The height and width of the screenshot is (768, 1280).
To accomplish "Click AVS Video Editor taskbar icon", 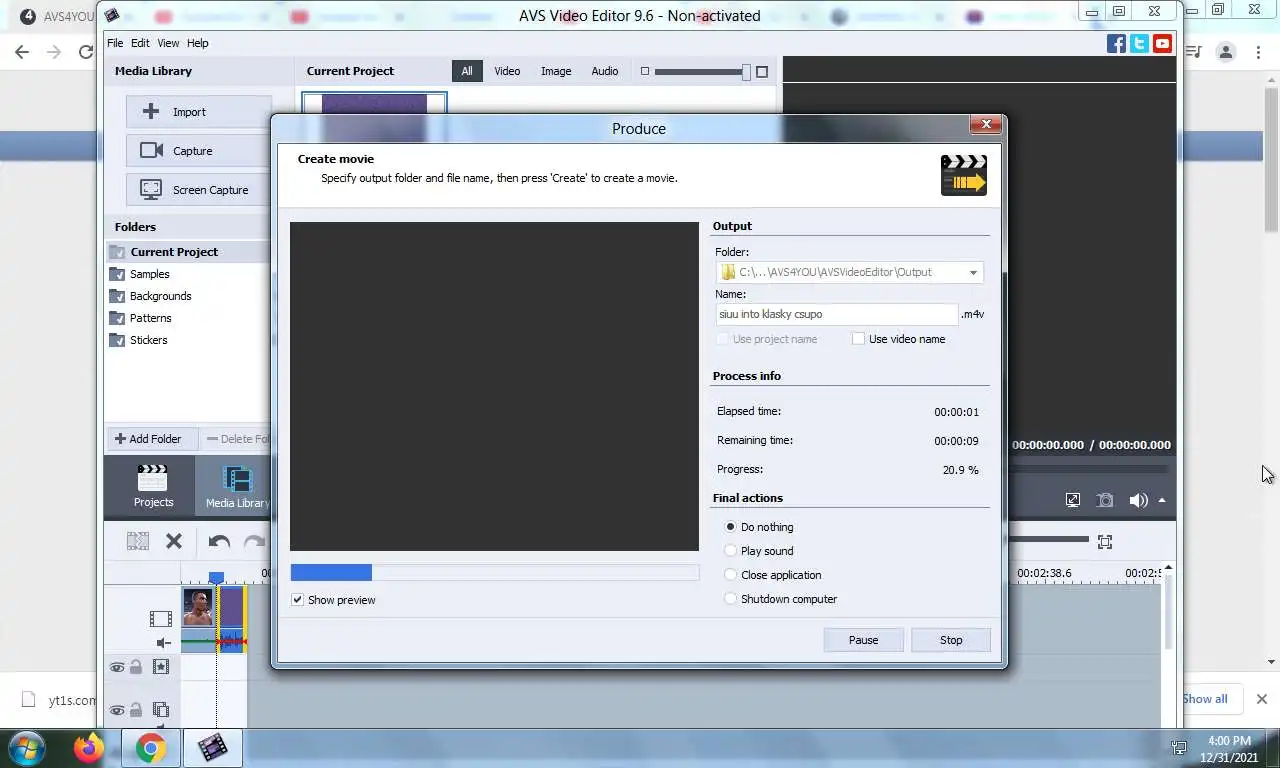I will pos(212,747).
